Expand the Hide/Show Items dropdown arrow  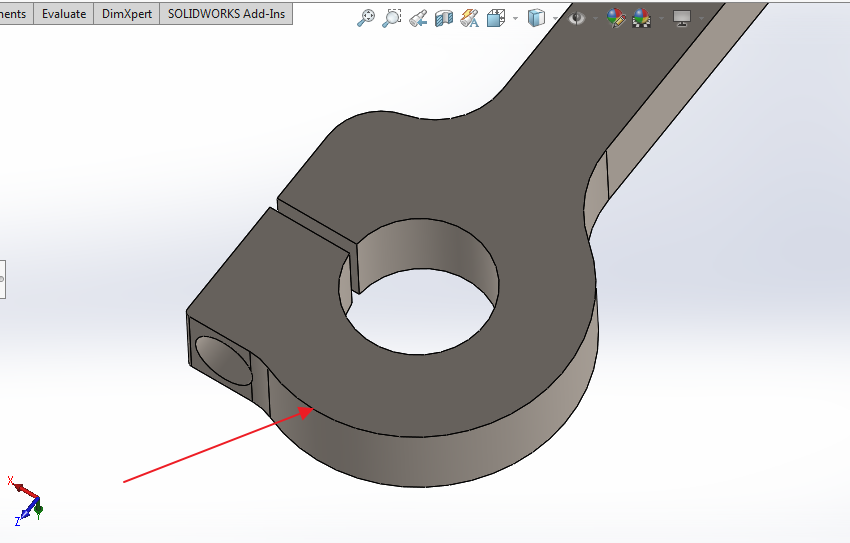(596, 18)
